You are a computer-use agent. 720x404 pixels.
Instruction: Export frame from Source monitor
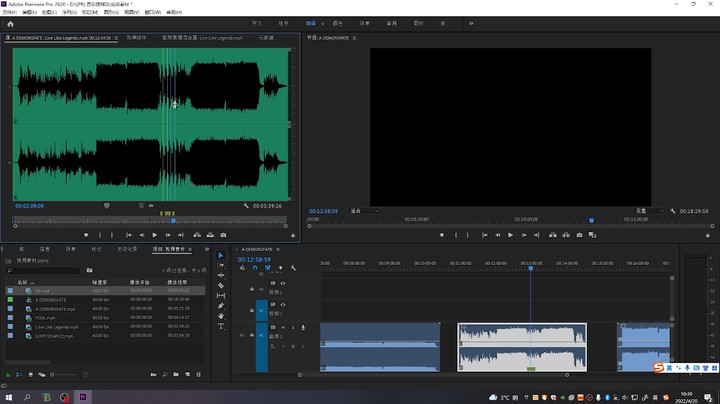point(223,235)
